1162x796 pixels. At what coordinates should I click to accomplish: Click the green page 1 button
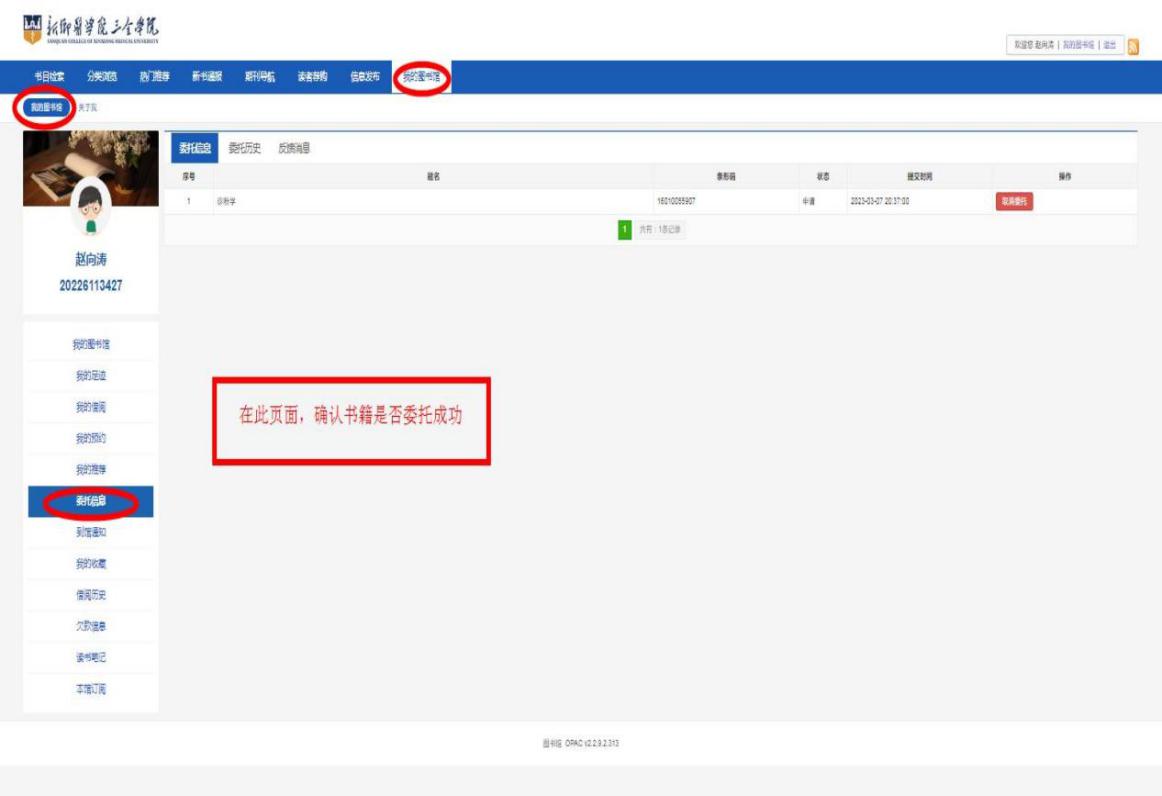[x=624, y=230]
